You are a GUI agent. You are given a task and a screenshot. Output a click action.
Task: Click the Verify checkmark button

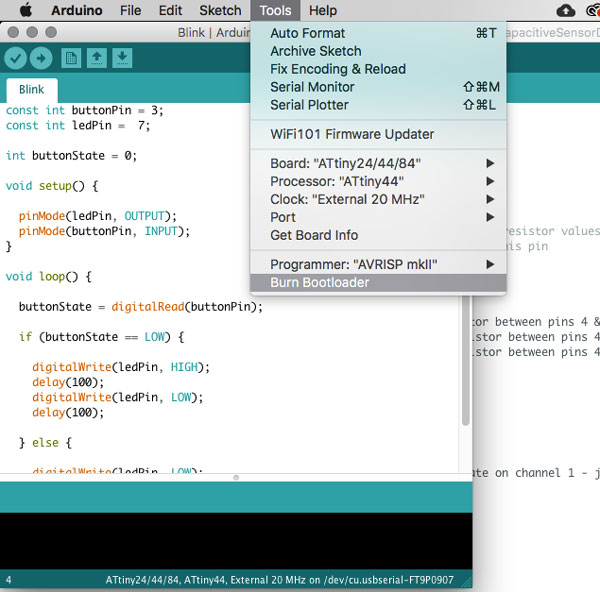15,58
